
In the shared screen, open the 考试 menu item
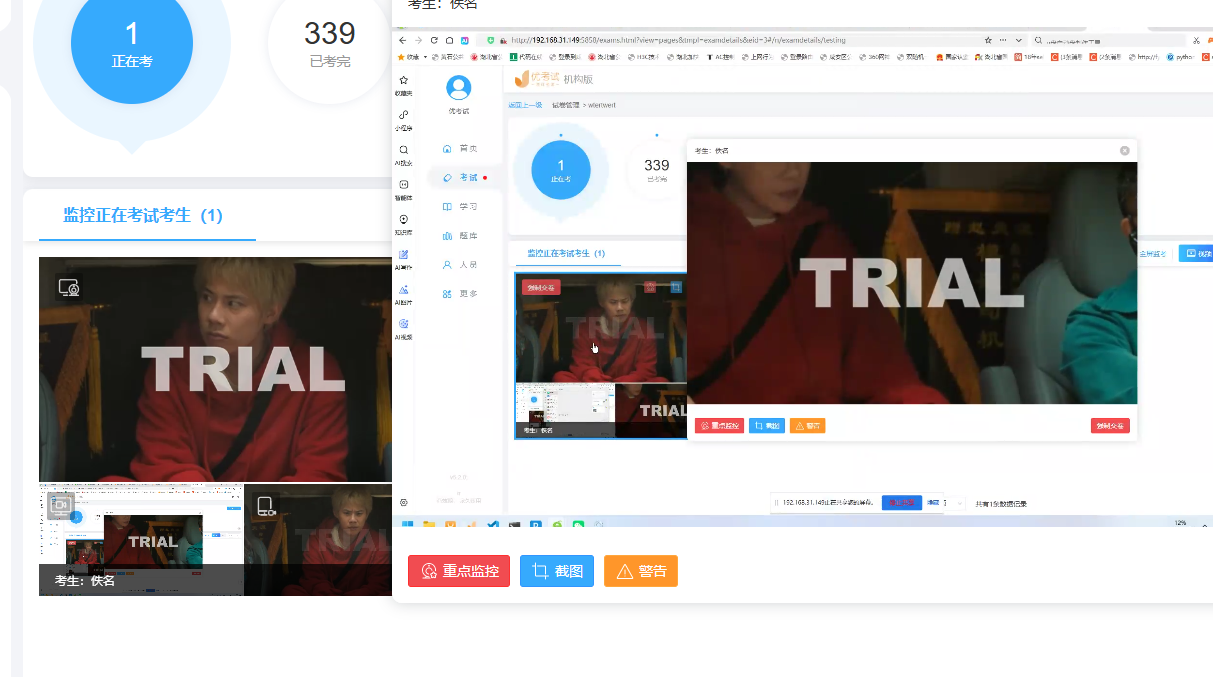coord(462,177)
